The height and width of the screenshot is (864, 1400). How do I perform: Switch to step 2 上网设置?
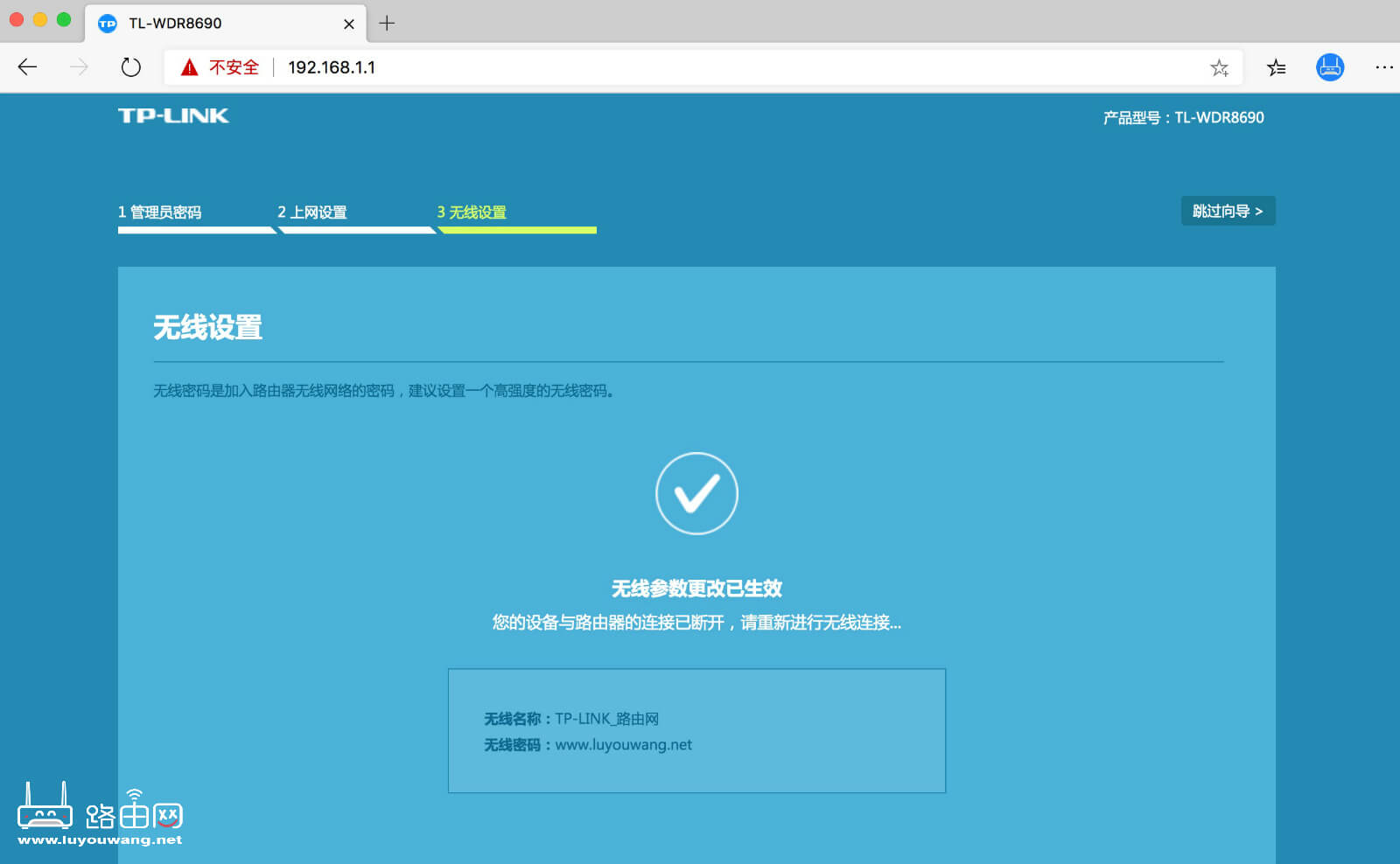coord(312,211)
